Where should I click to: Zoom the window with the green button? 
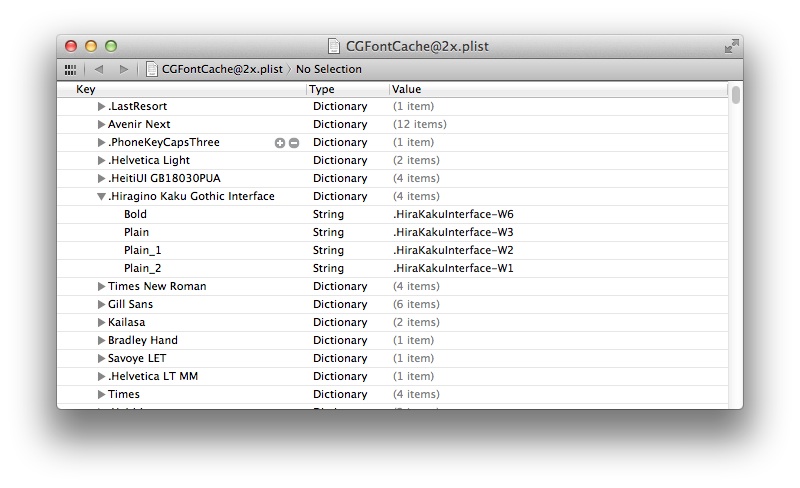click(111, 46)
